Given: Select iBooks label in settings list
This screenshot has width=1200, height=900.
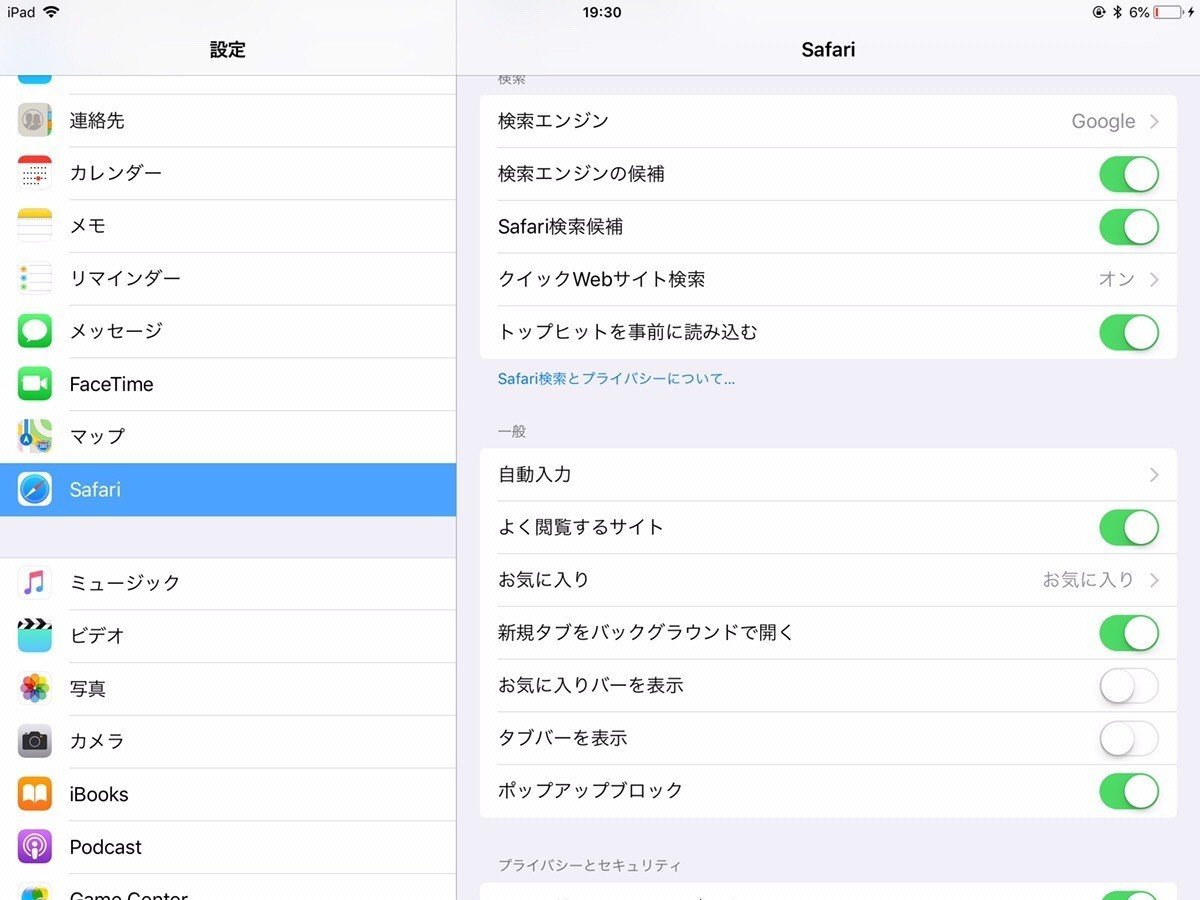Looking at the screenshot, I should [99, 794].
